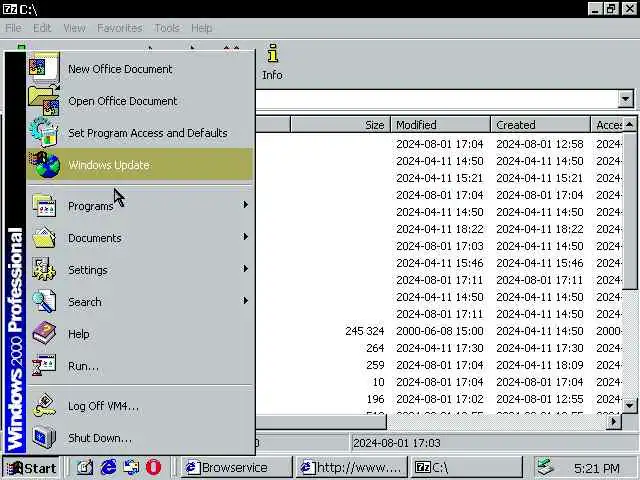Click the horizontal scroll right arrow
The width and height of the screenshot is (640, 480).
pyautogui.click(x=613, y=422)
